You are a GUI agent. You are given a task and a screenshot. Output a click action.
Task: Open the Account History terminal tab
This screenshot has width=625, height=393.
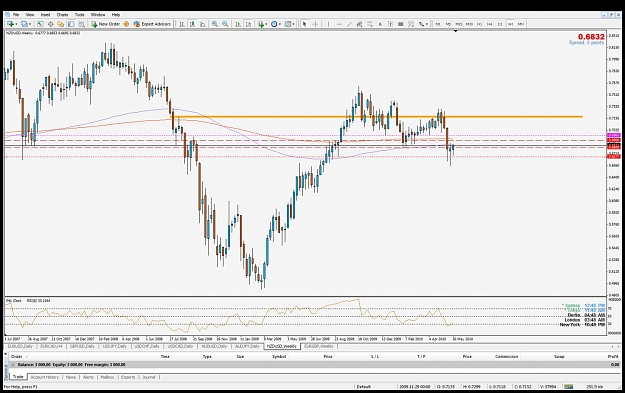45,377
